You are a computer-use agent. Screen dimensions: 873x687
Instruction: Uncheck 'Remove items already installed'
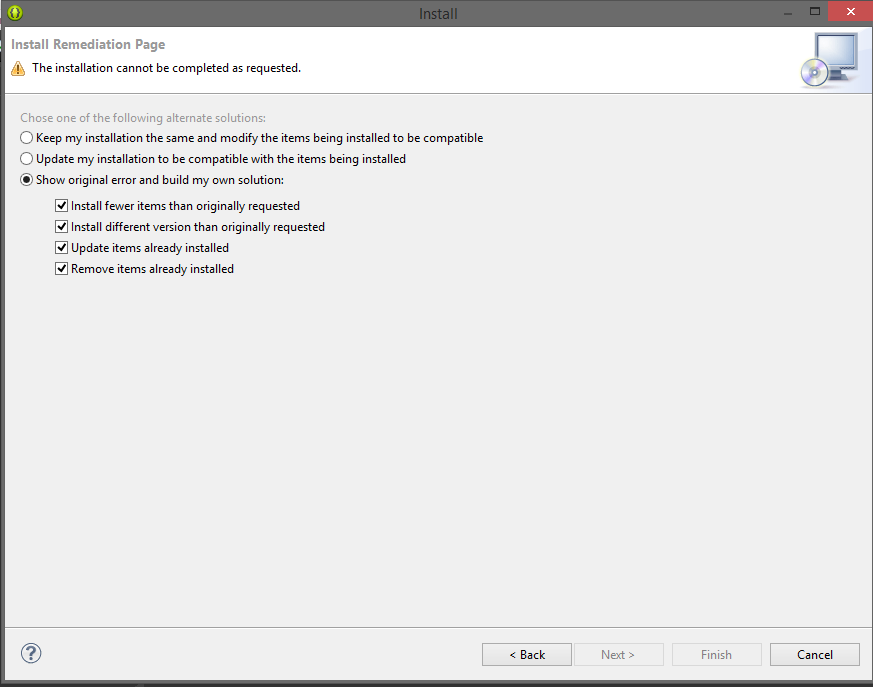coord(62,269)
